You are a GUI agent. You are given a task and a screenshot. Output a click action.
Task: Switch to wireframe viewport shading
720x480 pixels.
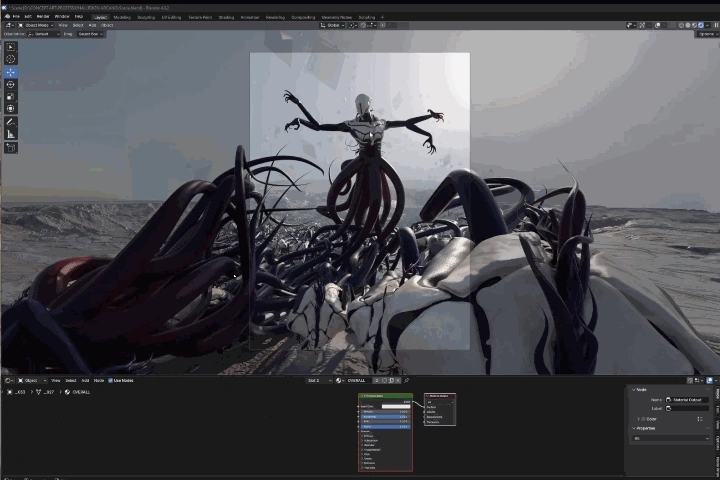(681, 25)
